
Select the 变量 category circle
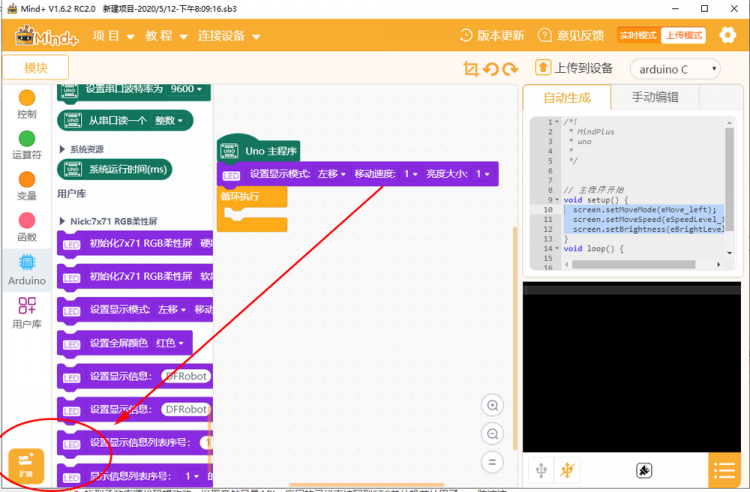point(27,180)
